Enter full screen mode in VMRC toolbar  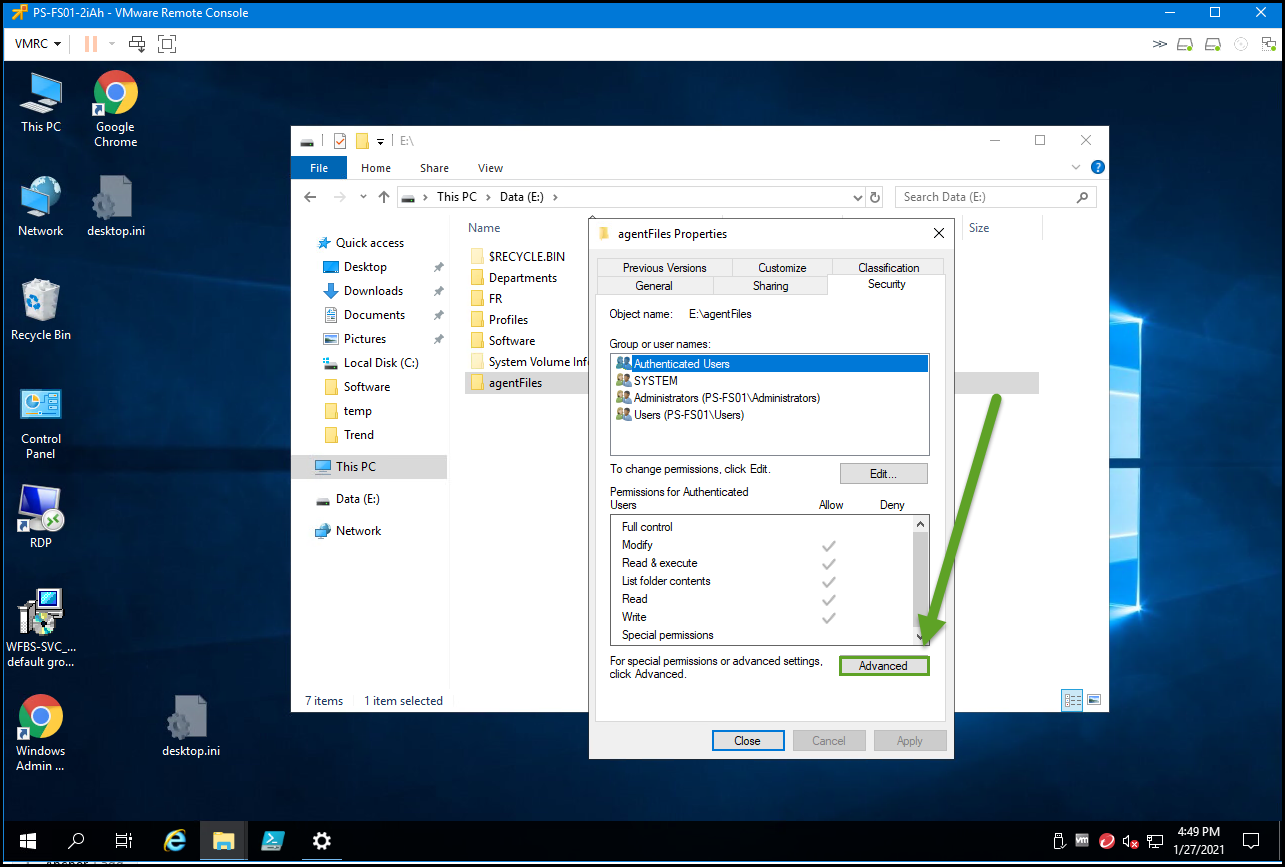pyautogui.click(x=167, y=44)
